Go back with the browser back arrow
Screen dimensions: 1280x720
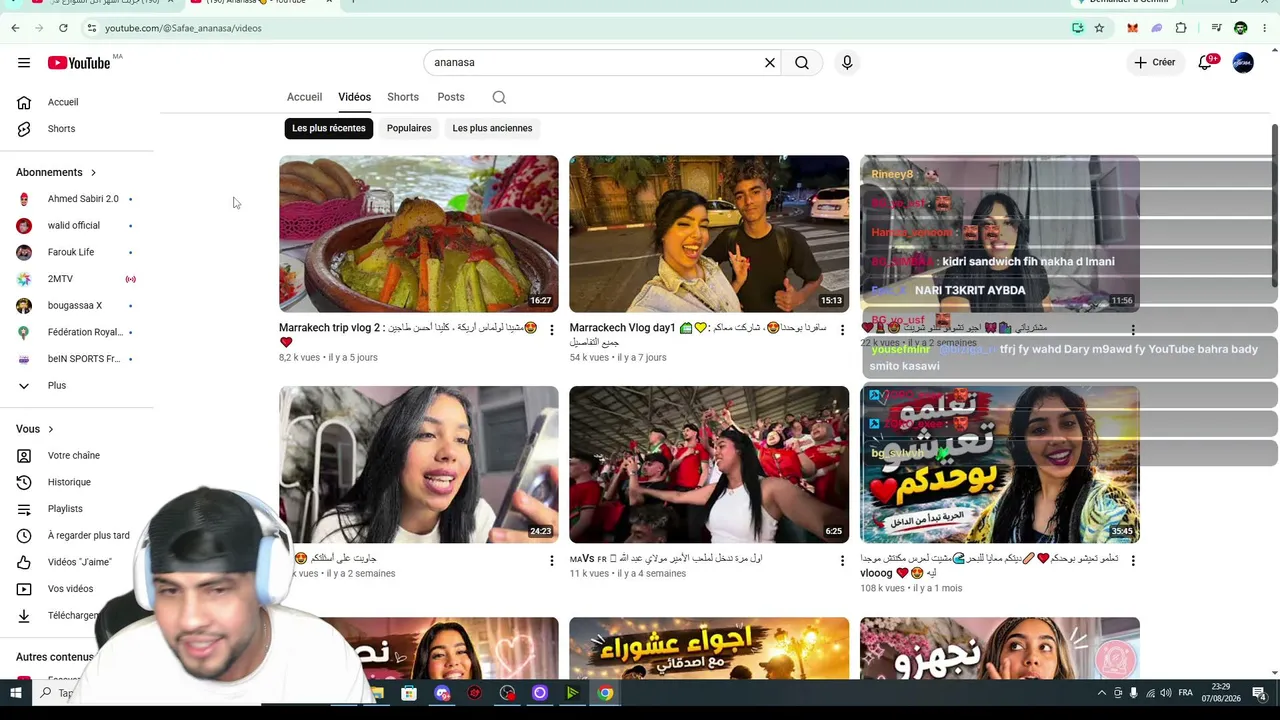tap(15, 28)
